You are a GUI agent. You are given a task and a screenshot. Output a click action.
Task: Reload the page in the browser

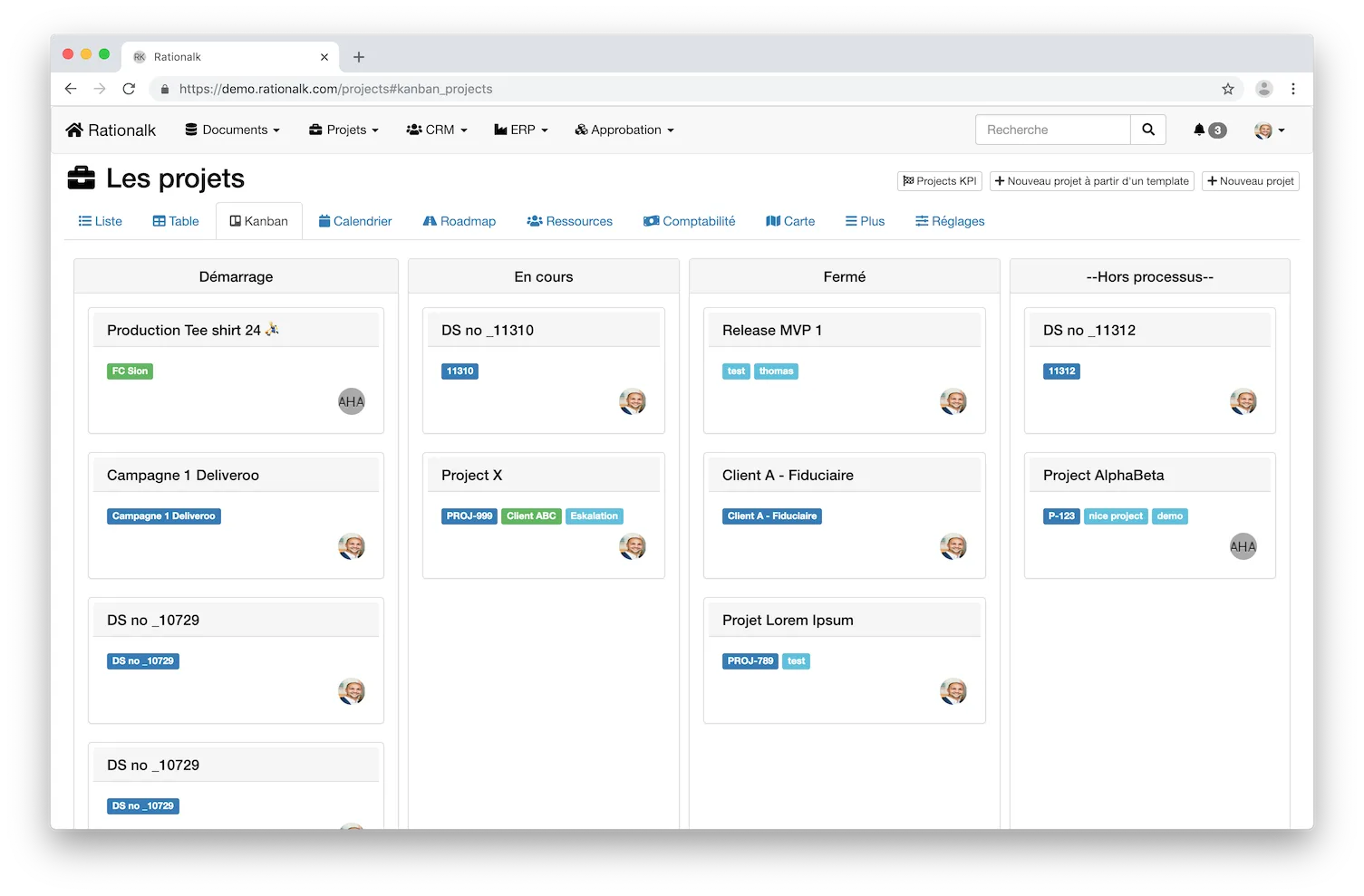[129, 89]
